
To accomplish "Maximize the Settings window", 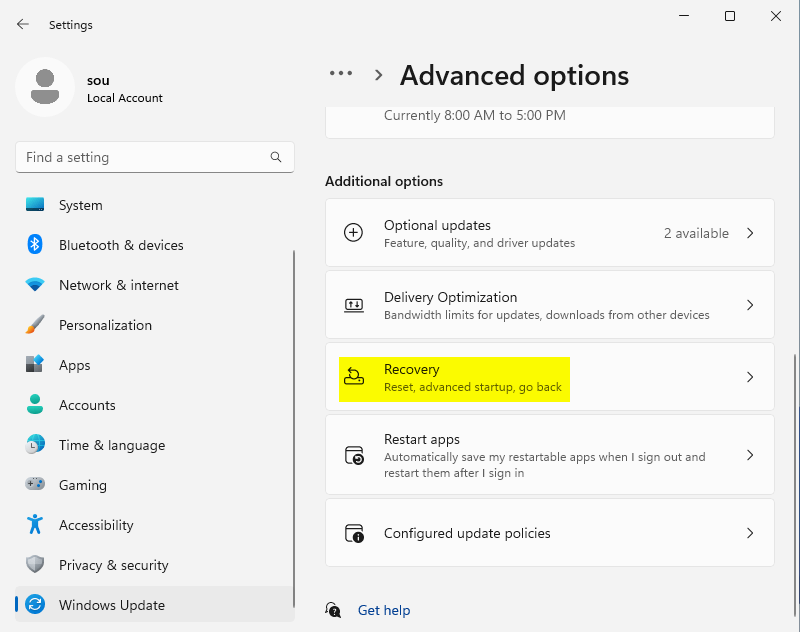I will pyautogui.click(x=730, y=16).
